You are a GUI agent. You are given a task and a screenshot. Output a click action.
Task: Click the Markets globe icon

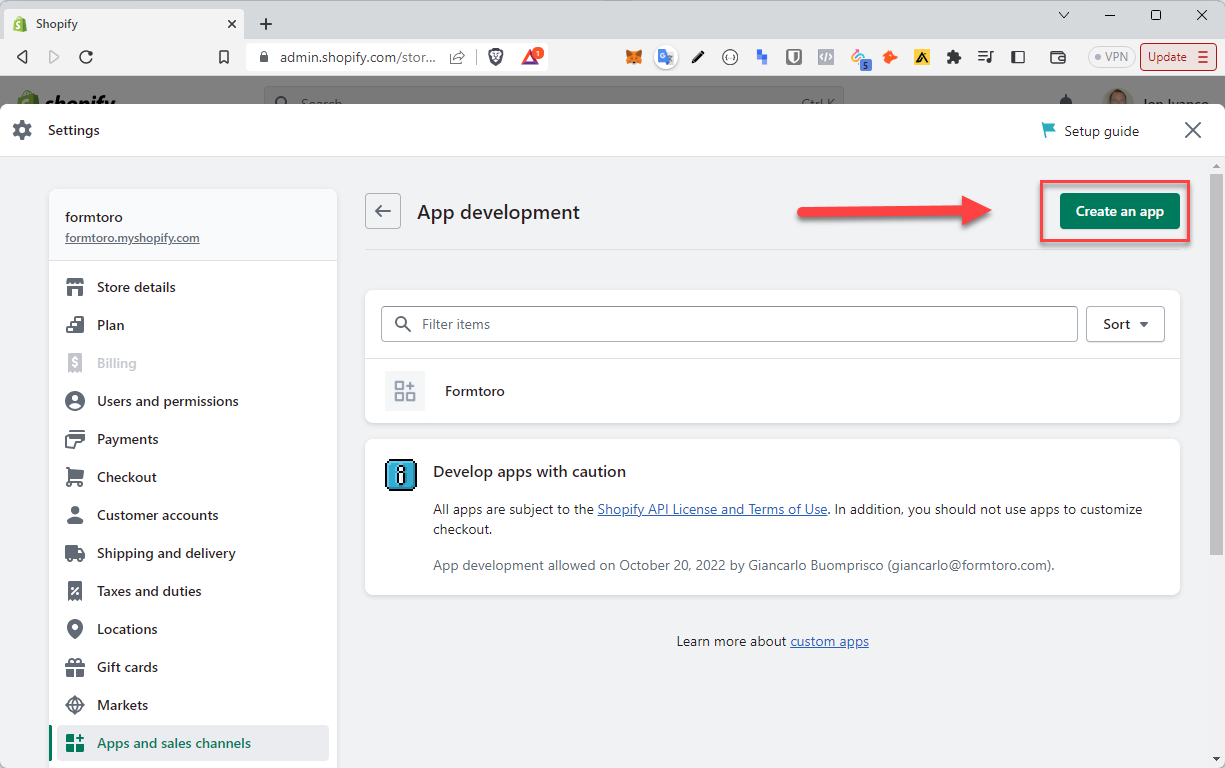(75, 705)
